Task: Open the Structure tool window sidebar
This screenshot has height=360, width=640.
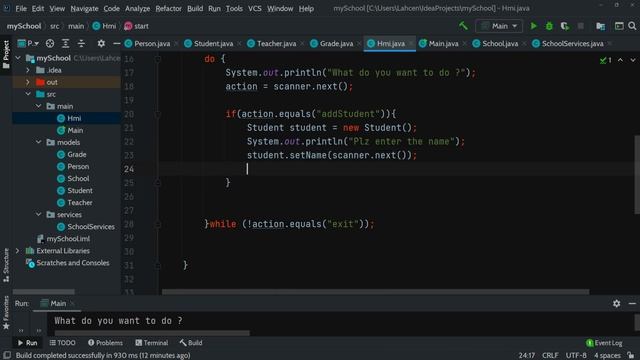Action: click(x=6, y=265)
